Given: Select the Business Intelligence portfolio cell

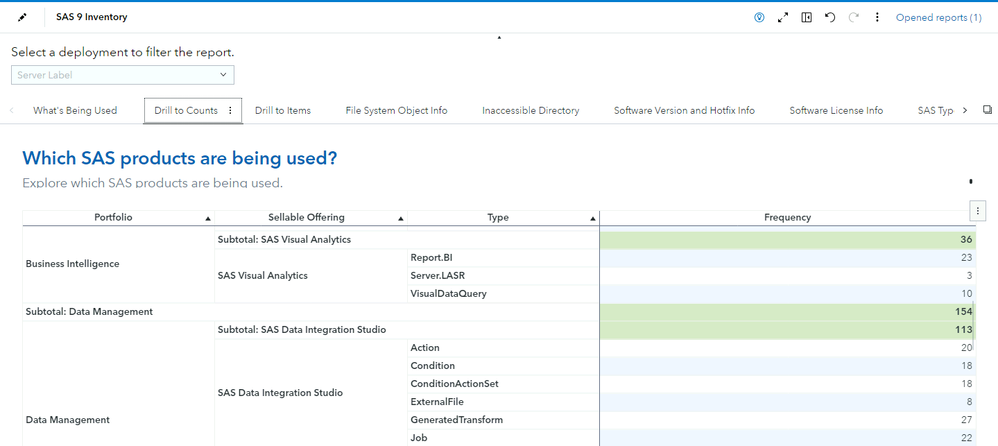Looking at the screenshot, I should [x=118, y=264].
